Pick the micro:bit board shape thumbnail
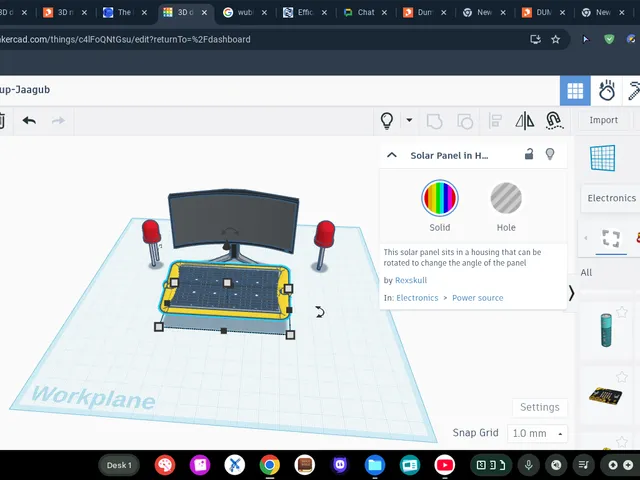Image resolution: width=640 pixels, height=480 pixels. (x=606, y=396)
